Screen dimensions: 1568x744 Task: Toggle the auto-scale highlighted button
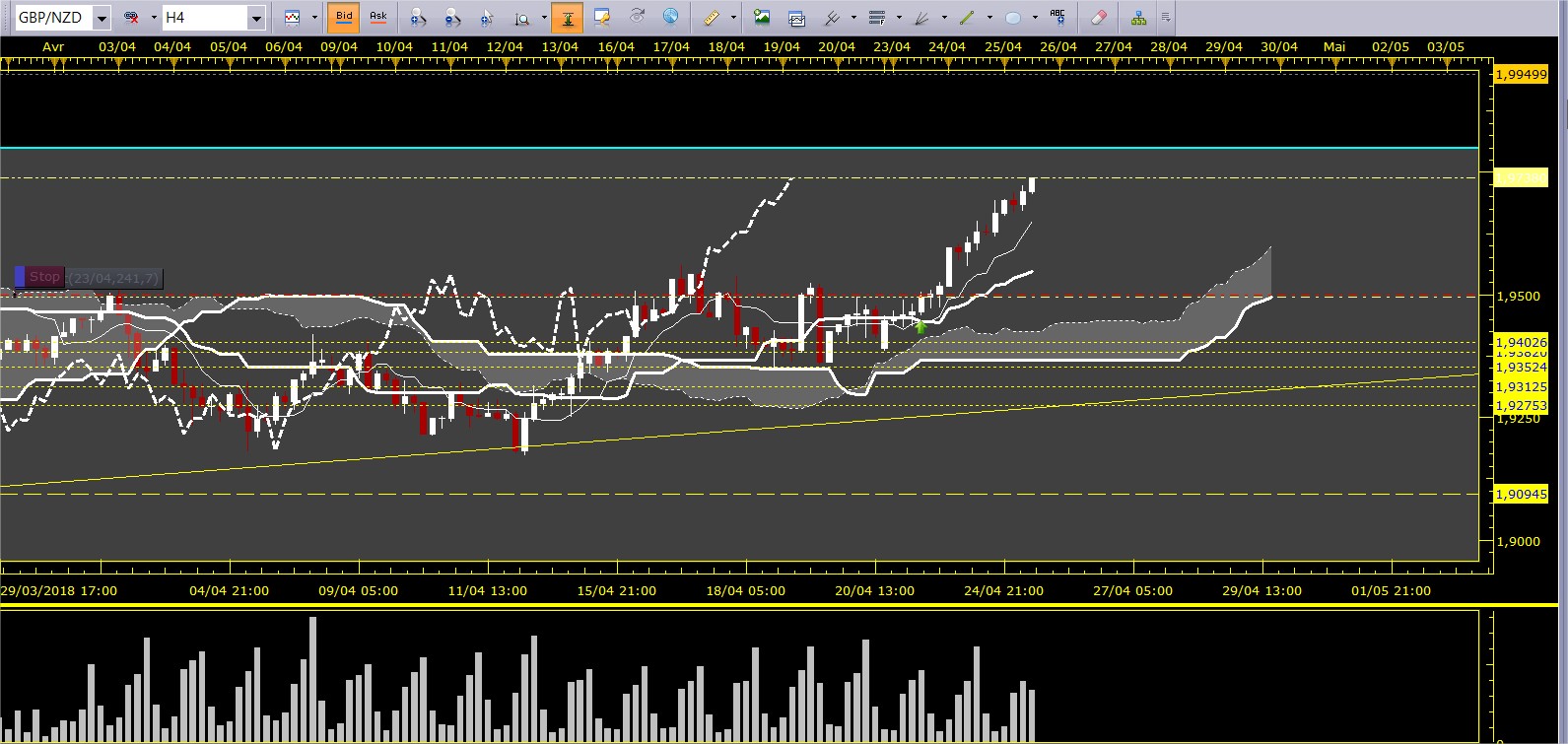[568, 17]
